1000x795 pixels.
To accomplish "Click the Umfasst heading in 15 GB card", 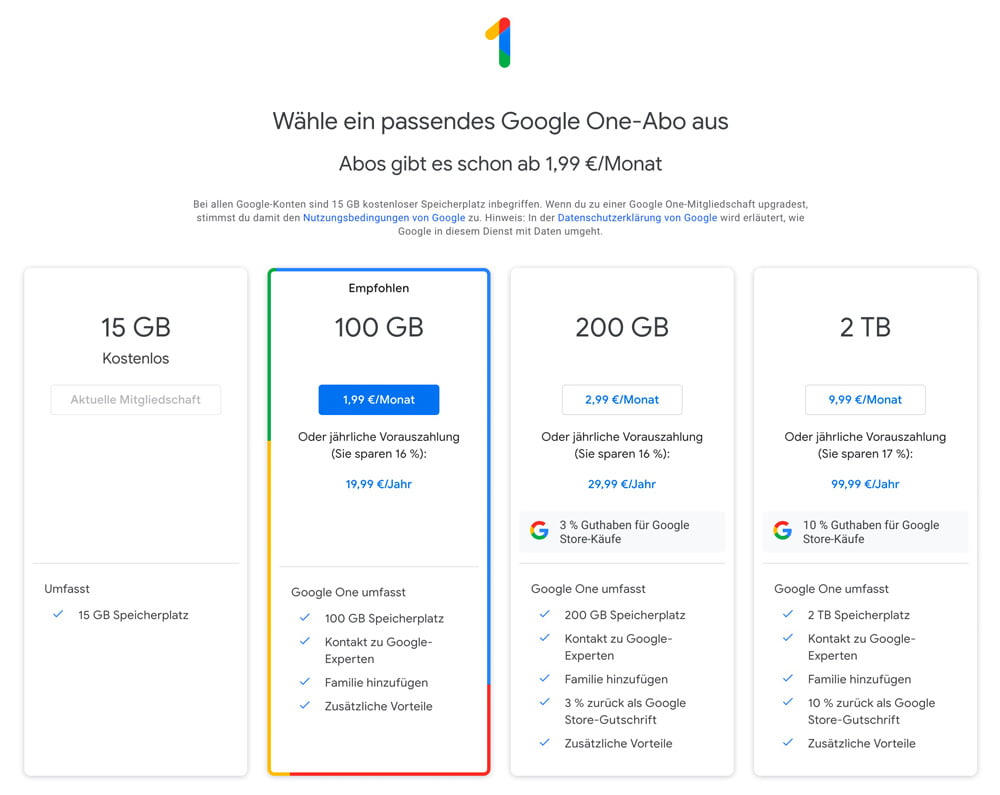I will (x=67, y=588).
